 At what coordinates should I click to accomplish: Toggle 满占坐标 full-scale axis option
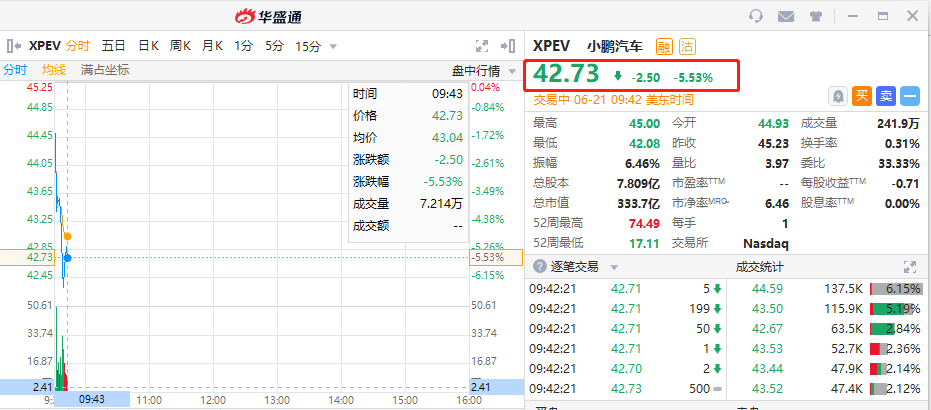104,70
